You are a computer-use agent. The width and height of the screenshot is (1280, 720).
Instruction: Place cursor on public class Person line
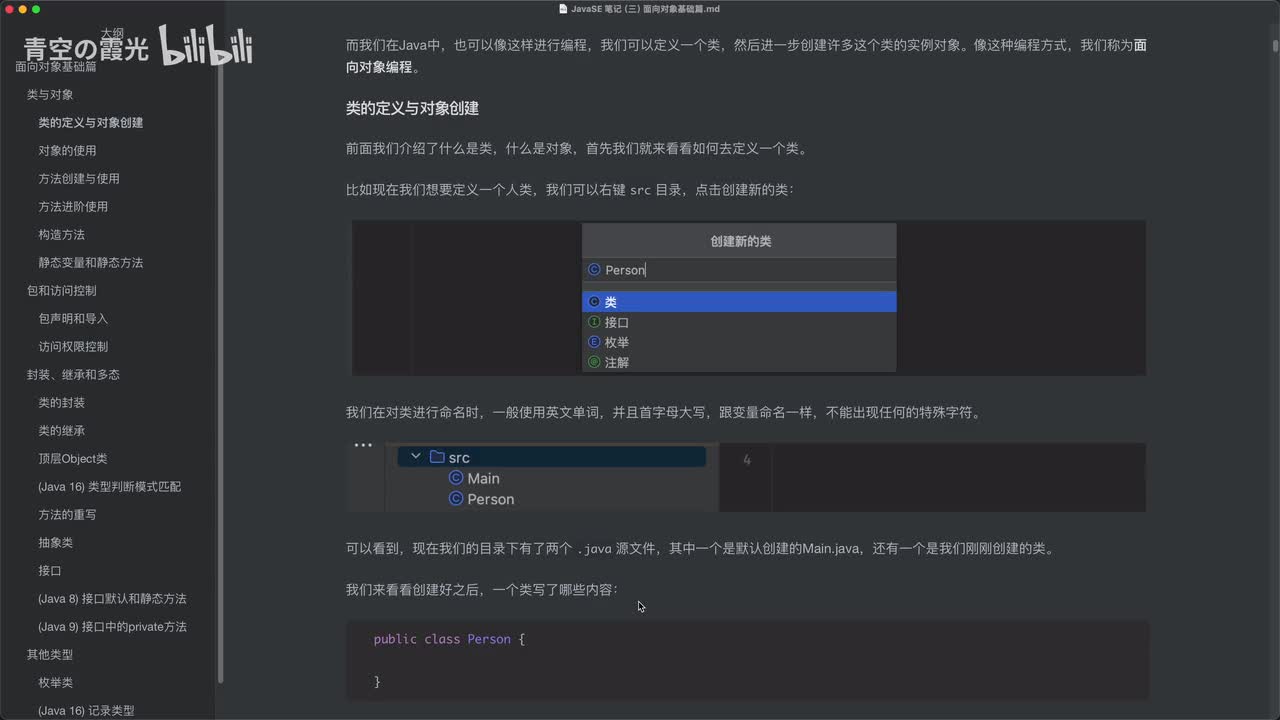pyautogui.click(x=449, y=639)
